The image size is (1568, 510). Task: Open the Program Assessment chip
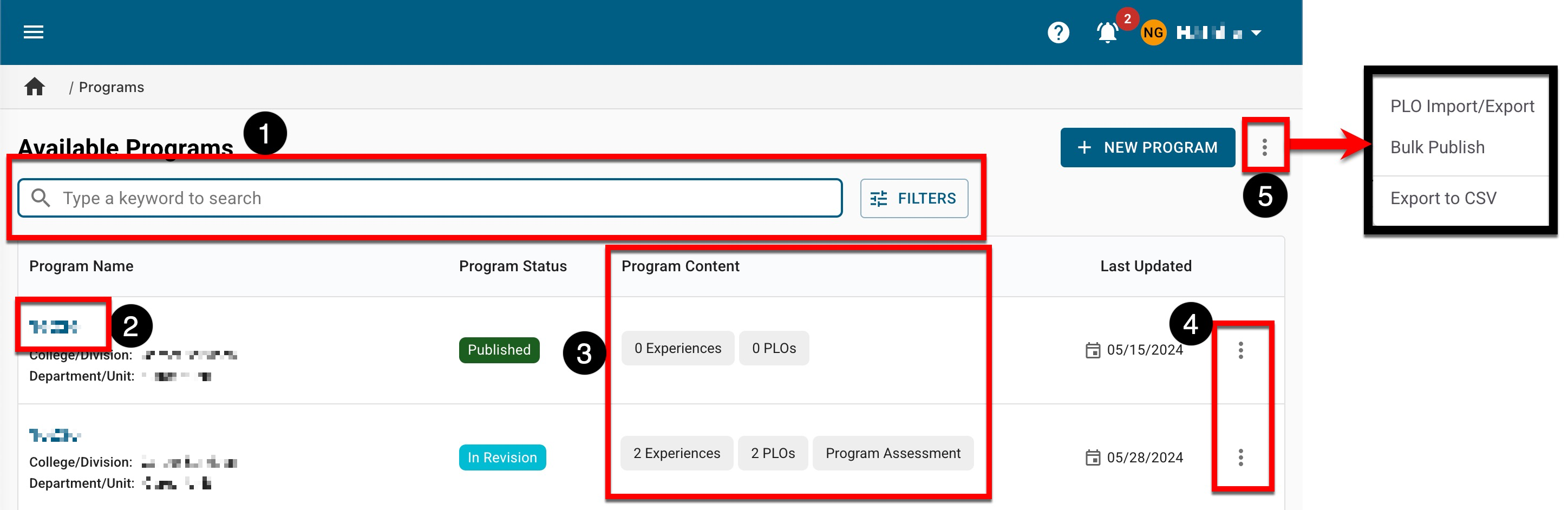892,453
